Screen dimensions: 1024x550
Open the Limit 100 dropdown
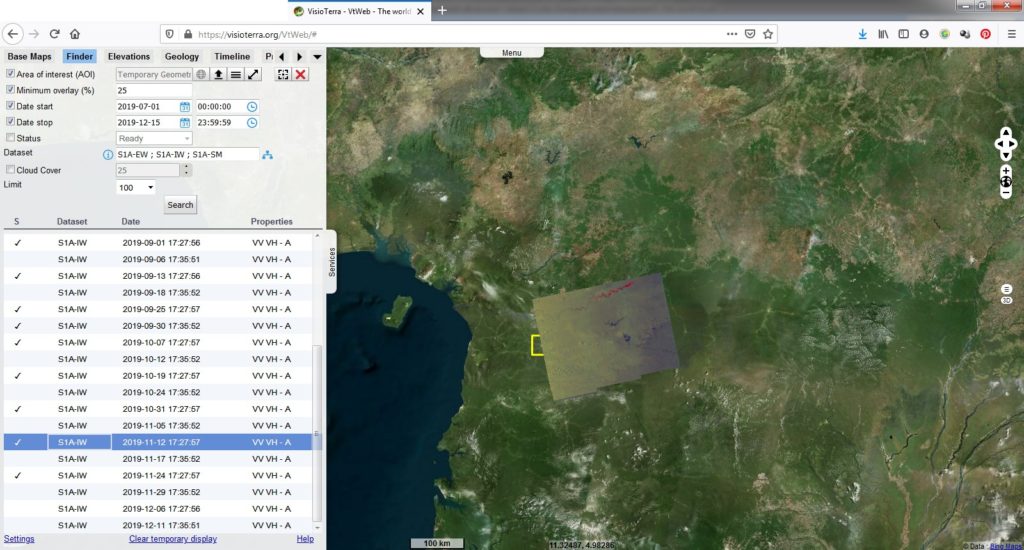coord(136,187)
